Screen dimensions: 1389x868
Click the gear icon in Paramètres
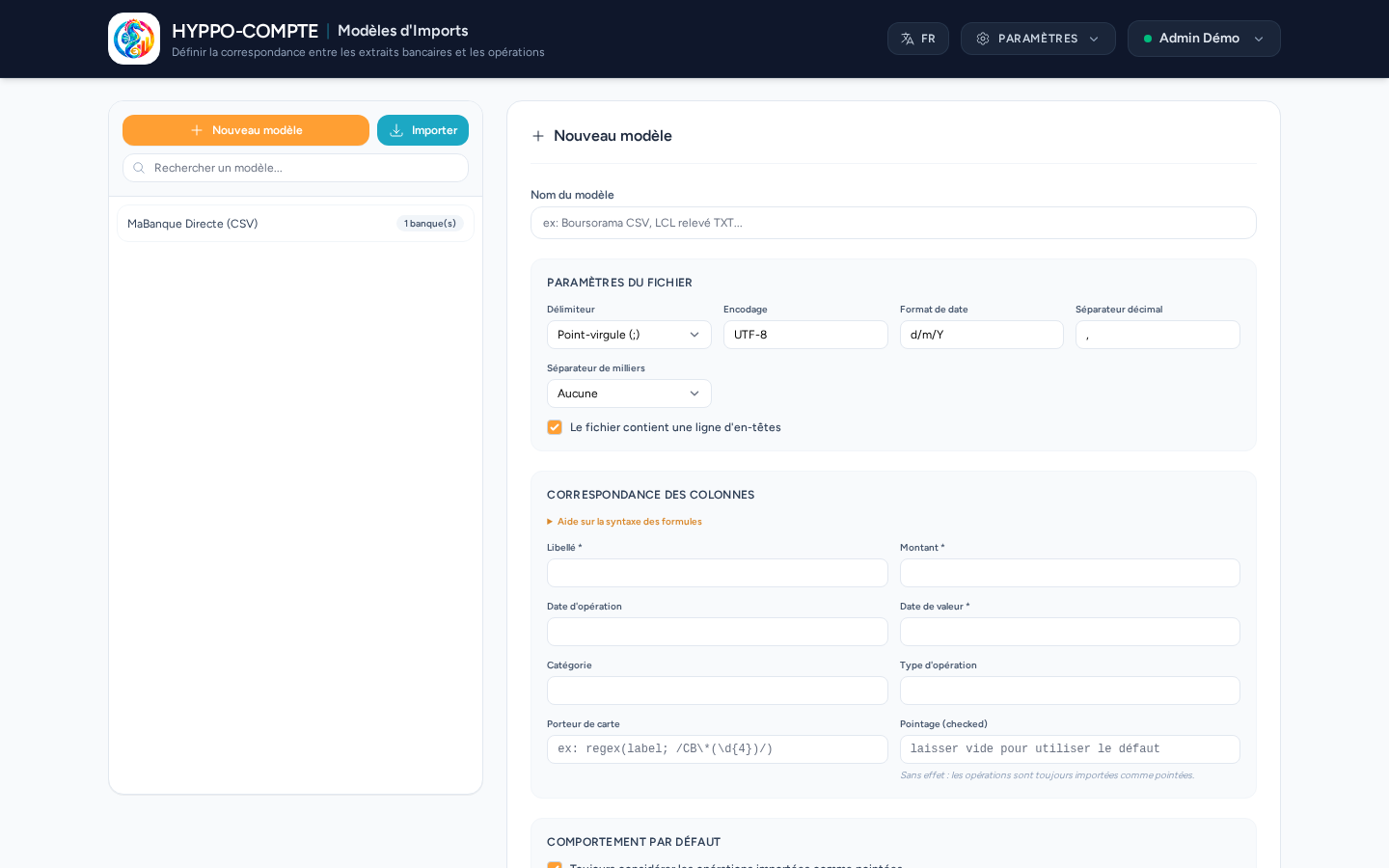[x=983, y=39]
